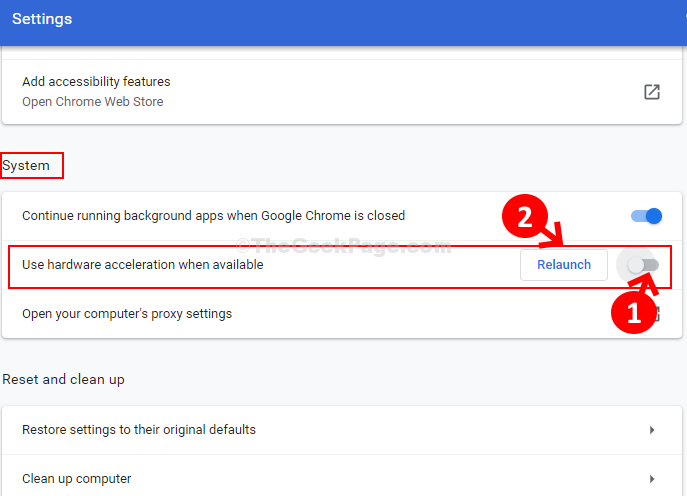687x496 pixels.
Task: Click Use hardware acceleration when available label
Action: pos(143,265)
